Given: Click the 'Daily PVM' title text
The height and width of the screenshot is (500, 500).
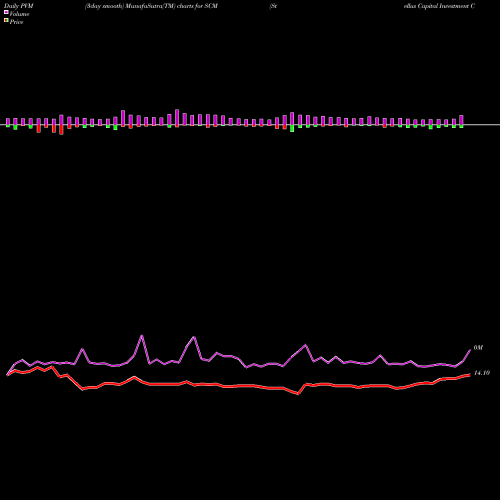Looking at the screenshot, I should pos(19,6).
